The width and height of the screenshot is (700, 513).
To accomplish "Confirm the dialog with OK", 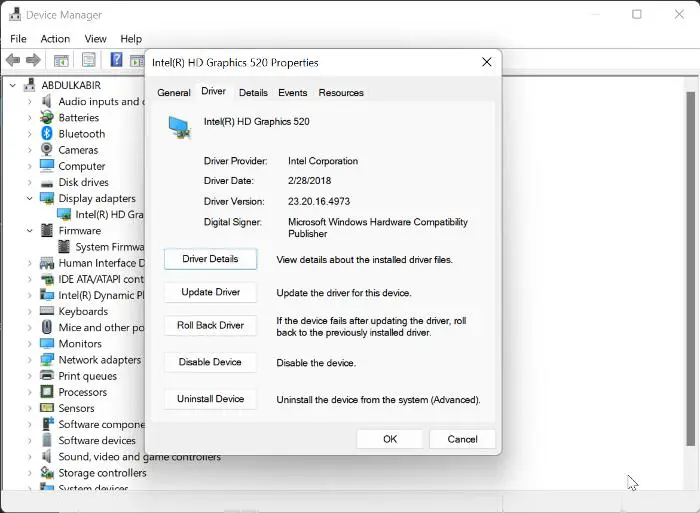I will [390, 439].
